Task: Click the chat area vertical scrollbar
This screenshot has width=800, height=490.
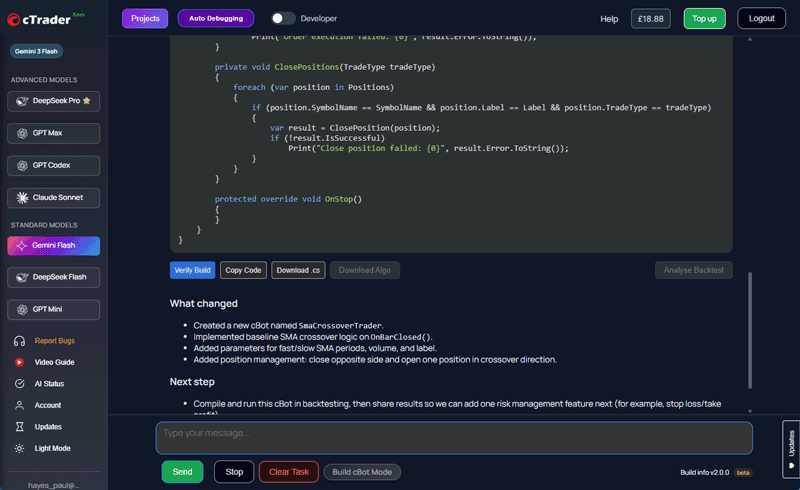Action: 749,330
